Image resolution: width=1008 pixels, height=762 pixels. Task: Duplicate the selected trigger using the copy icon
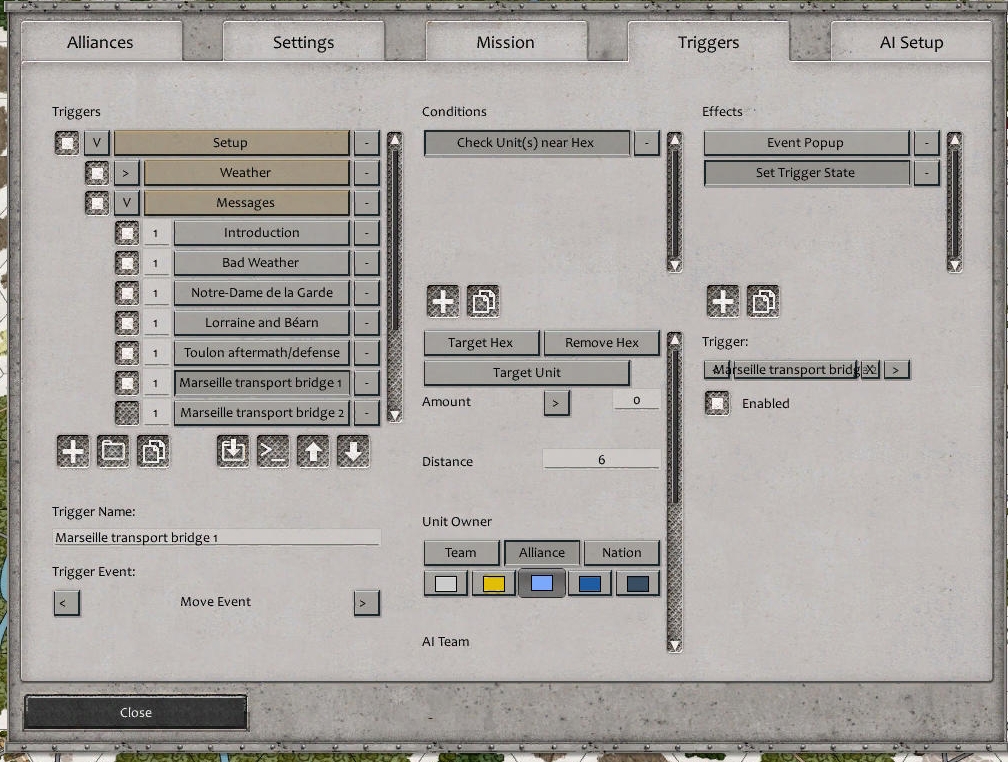(x=152, y=451)
